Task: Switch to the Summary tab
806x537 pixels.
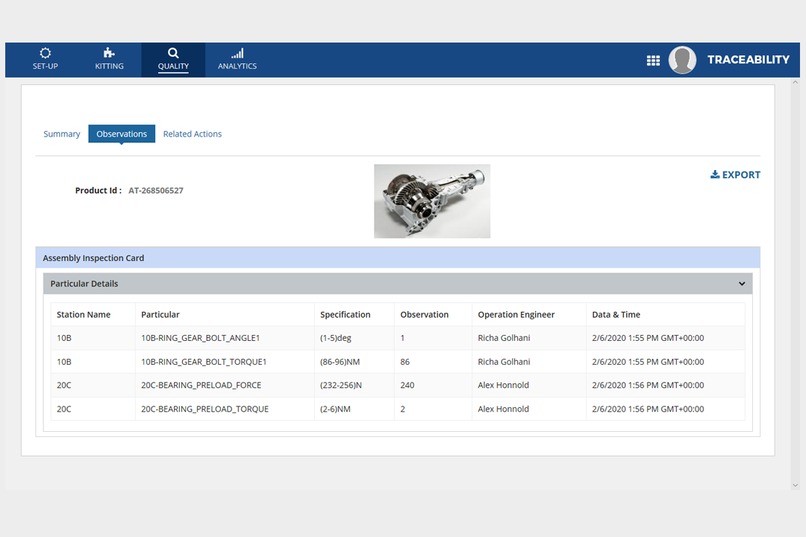Action: [x=62, y=134]
